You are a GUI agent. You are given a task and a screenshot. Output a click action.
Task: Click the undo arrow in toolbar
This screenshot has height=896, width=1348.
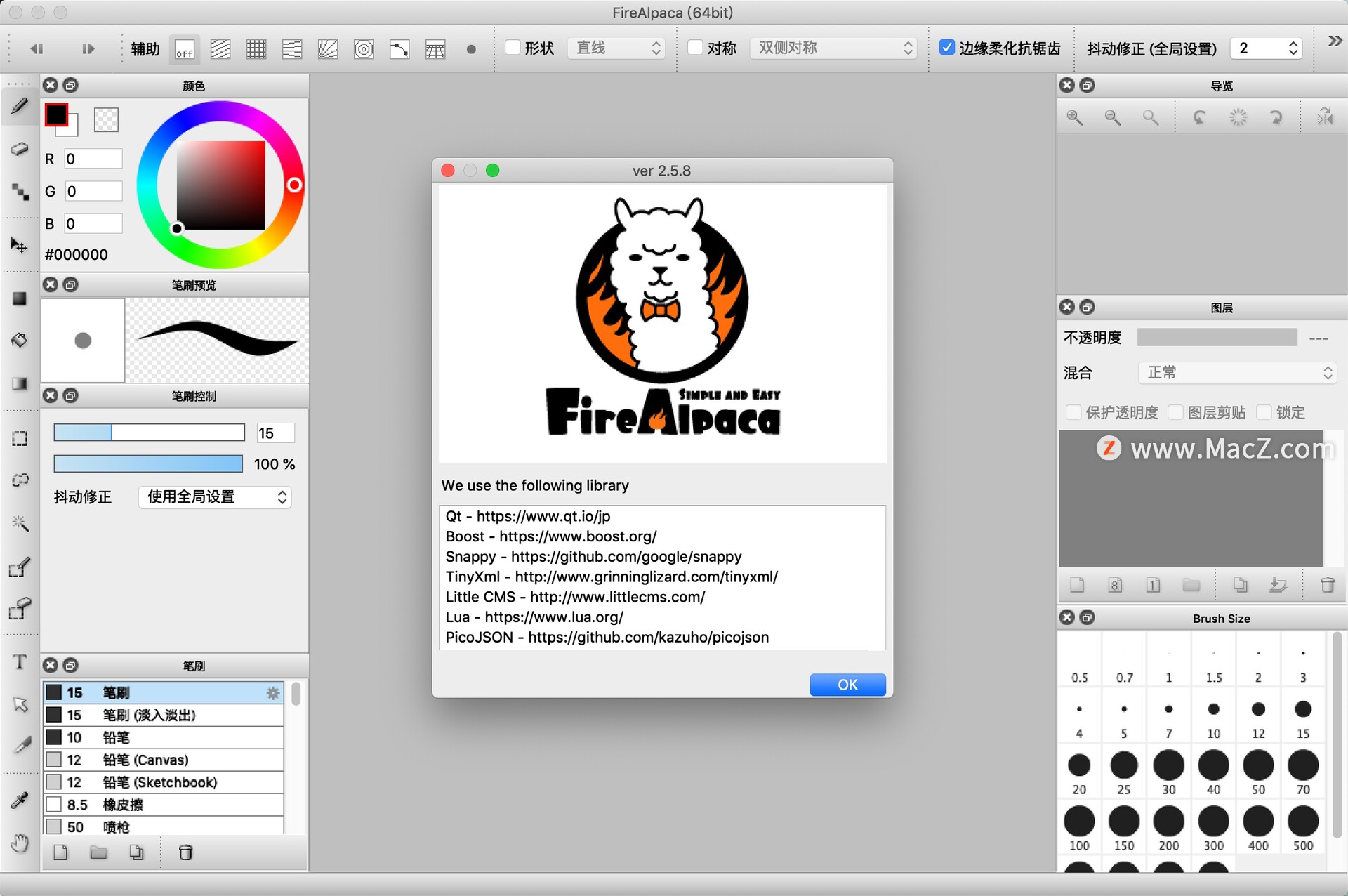pos(37,49)
